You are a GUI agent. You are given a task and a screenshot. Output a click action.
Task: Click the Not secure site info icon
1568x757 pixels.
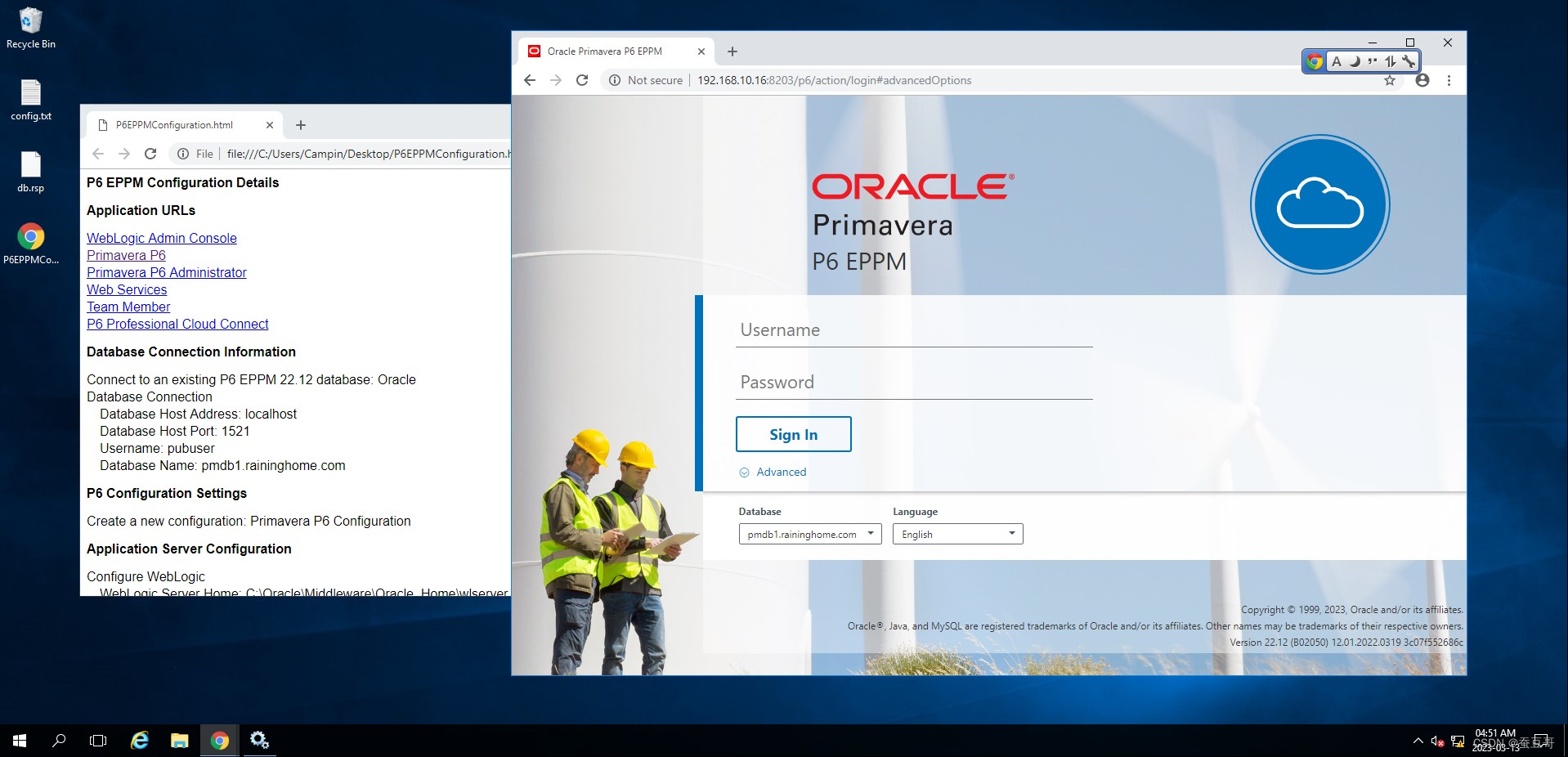click(615, 80)
